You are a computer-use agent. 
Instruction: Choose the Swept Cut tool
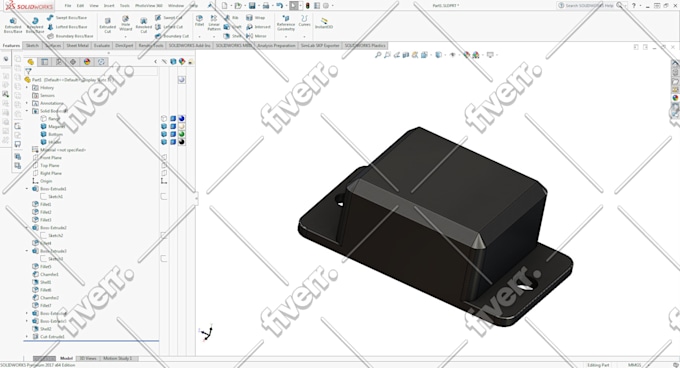pos(169,18)
